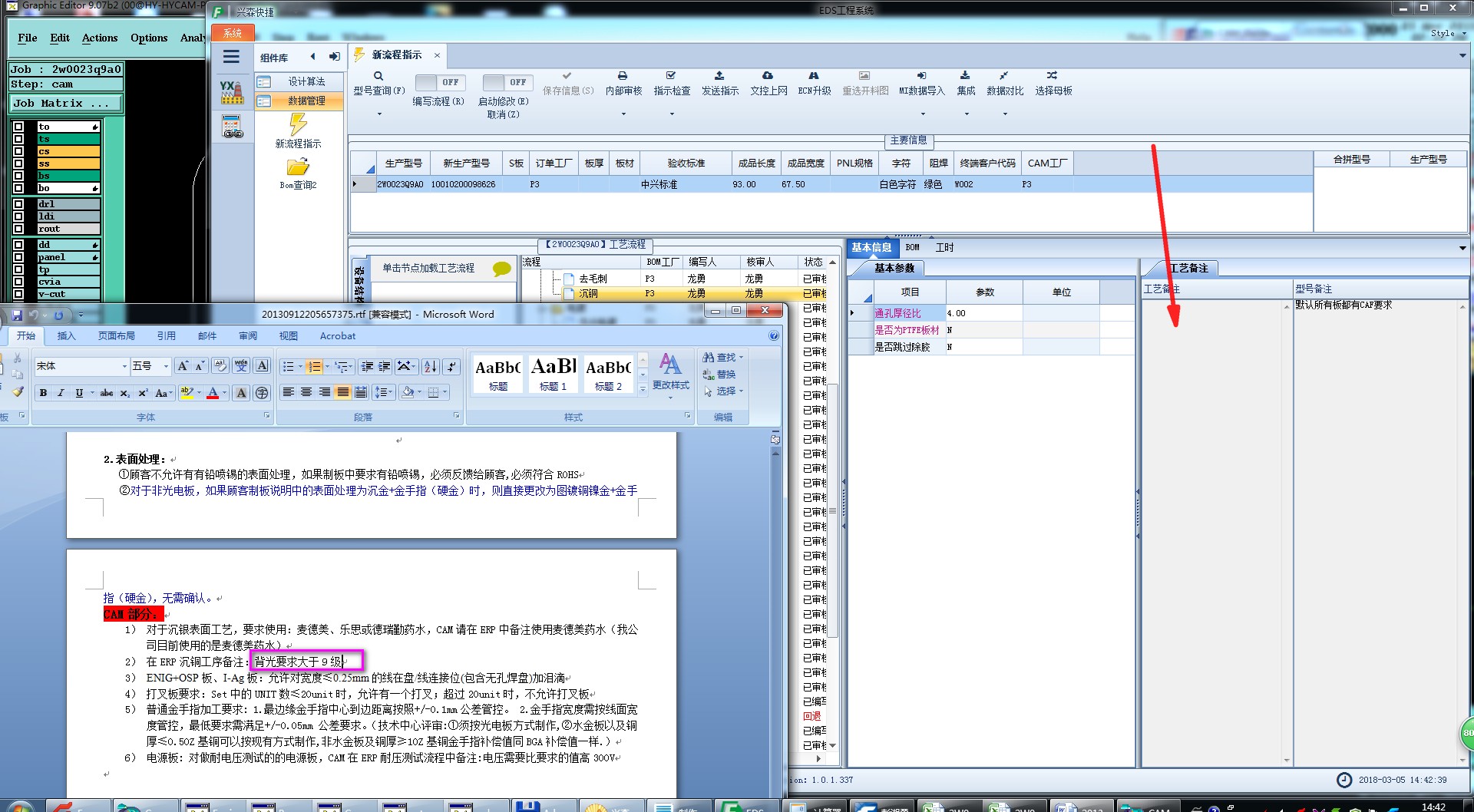The image size is (1474, 812).
Task: Click the Word Help question mark icon
Action: coord(774,335)
